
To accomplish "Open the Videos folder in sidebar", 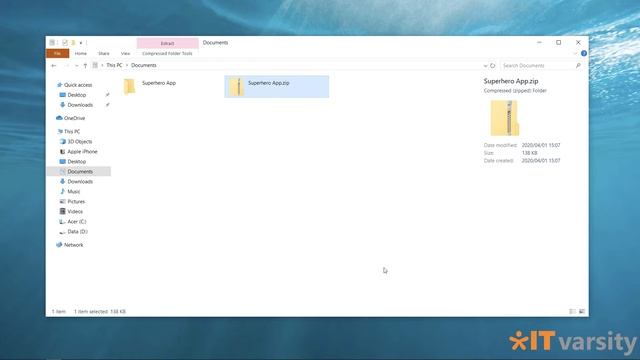I will [x=75, y=211].
